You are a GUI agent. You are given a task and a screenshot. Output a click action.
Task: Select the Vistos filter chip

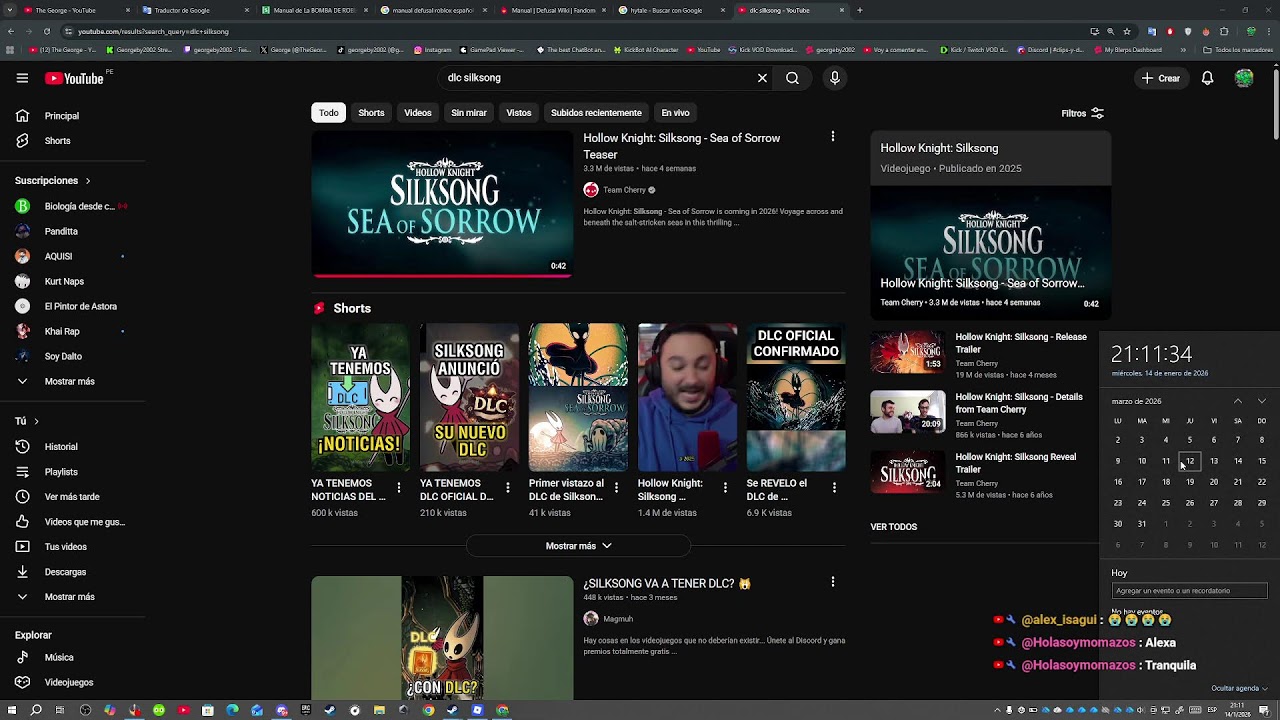tap(518, 113)
